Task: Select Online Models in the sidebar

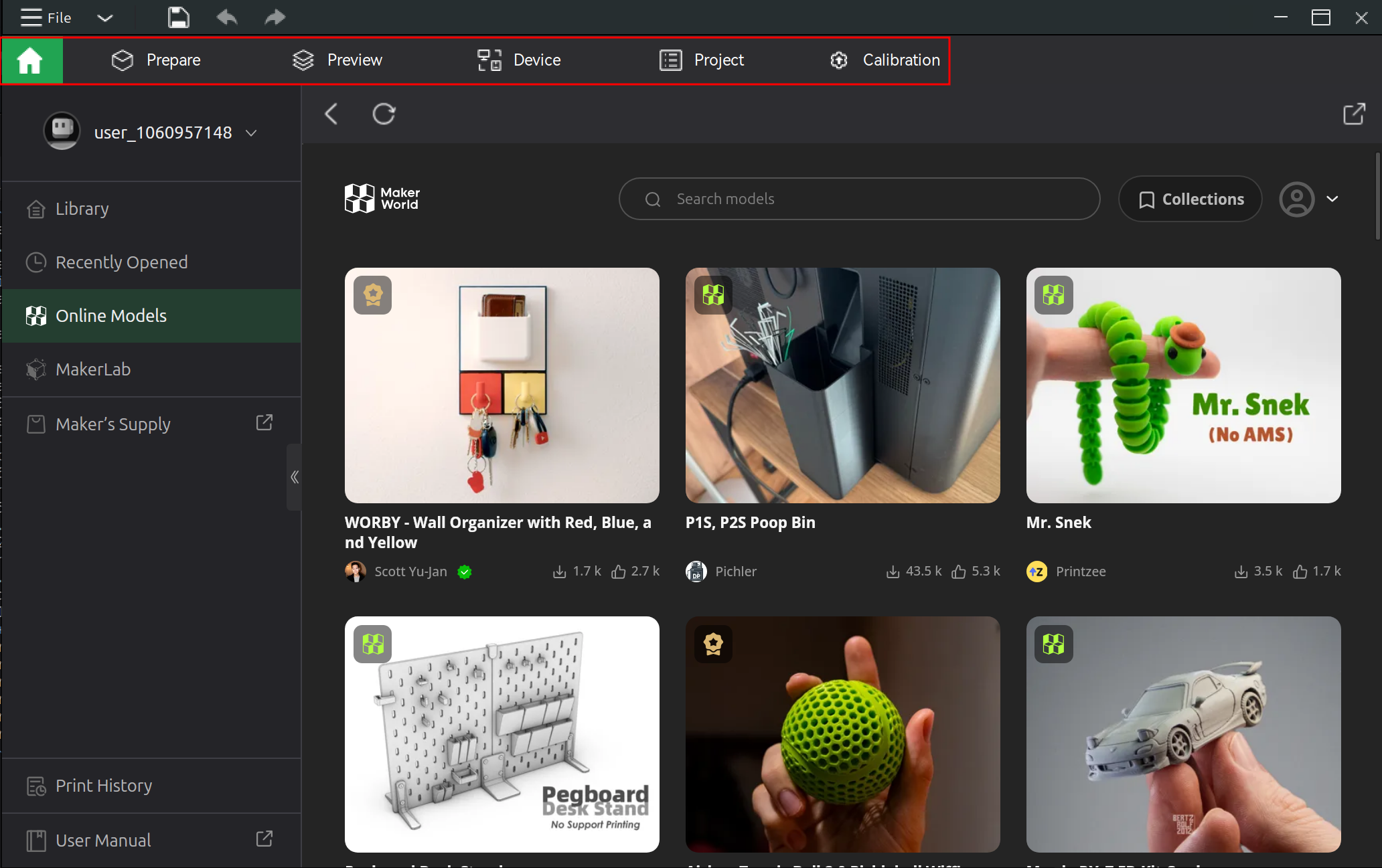Action: pos(151,316)
